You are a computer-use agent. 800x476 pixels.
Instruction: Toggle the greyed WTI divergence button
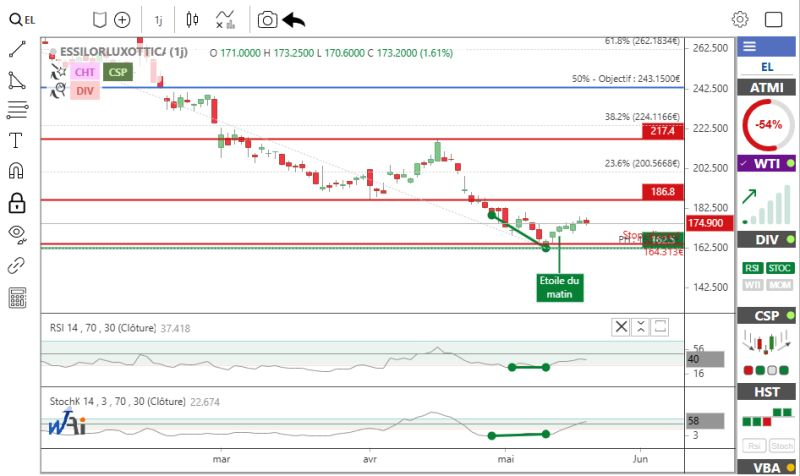point(752,285)
